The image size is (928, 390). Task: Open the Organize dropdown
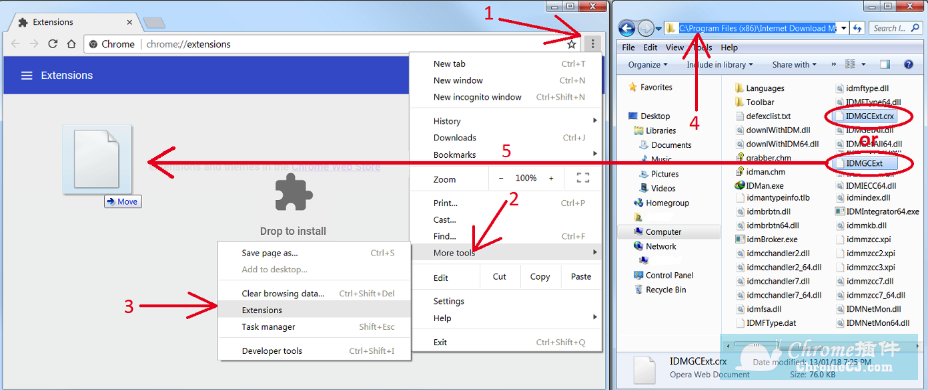coord(647,65)
